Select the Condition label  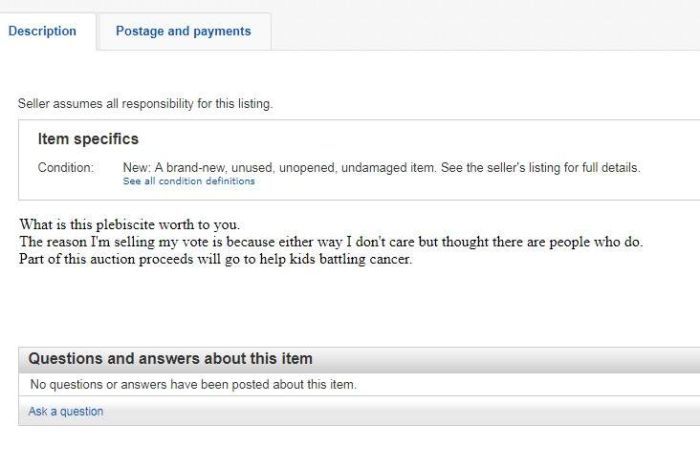click(65, 167)
